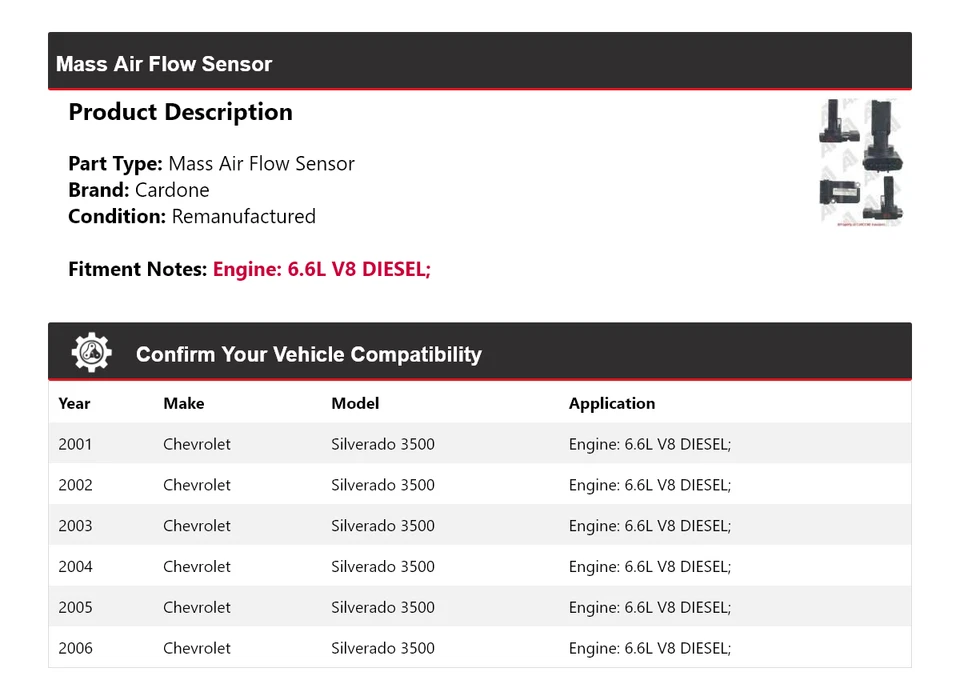The height and width of the screenshot is (700, 960).
Task: Click the gear icon beside Confirm Your Vehicle Compatibility
Action: point(92,353)
